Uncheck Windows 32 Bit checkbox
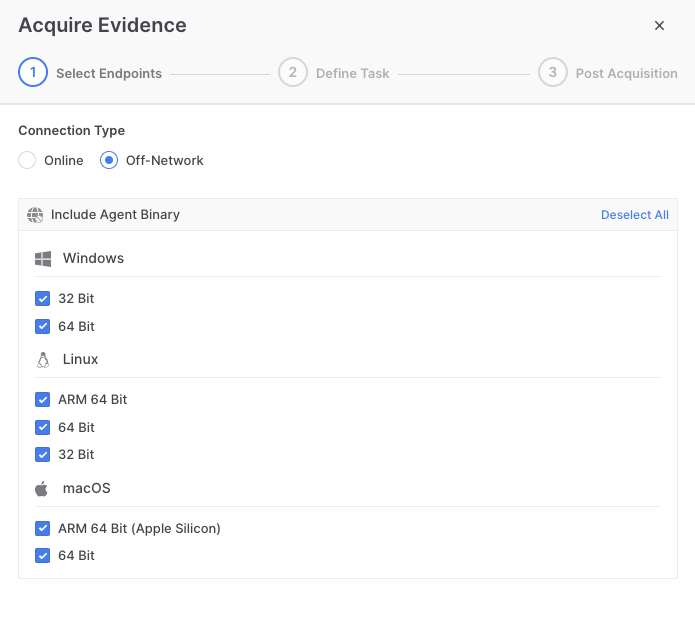The height and width of the screenshot is (626, 695). click(43, 299)
